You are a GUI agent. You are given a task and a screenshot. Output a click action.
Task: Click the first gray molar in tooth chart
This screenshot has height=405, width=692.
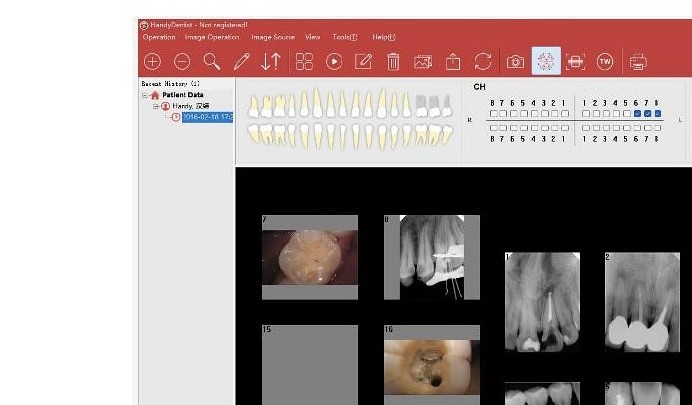pos(421,106)
